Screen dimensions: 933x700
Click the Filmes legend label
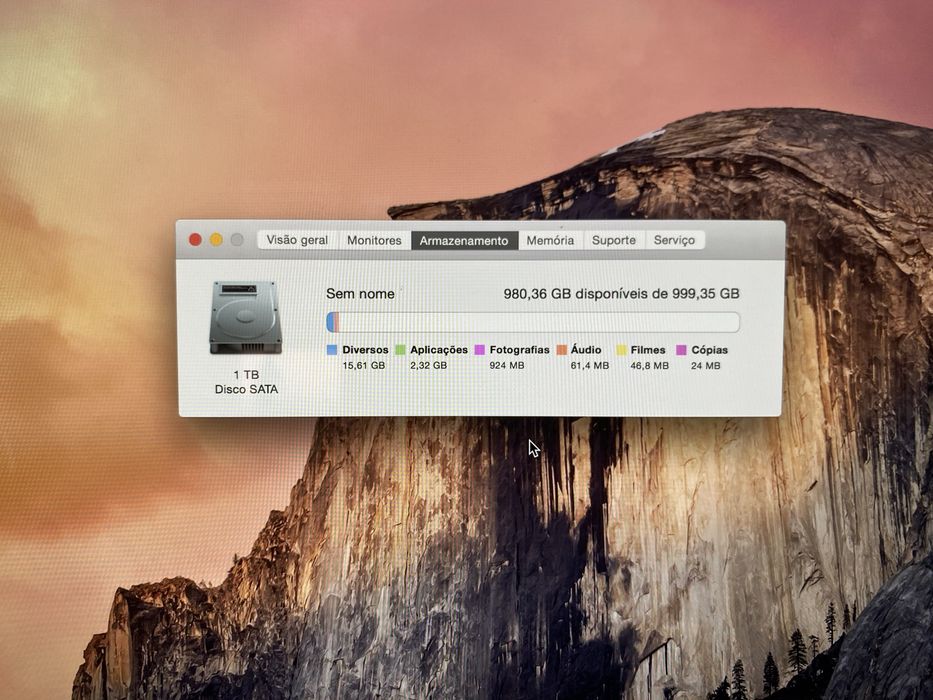648,350
